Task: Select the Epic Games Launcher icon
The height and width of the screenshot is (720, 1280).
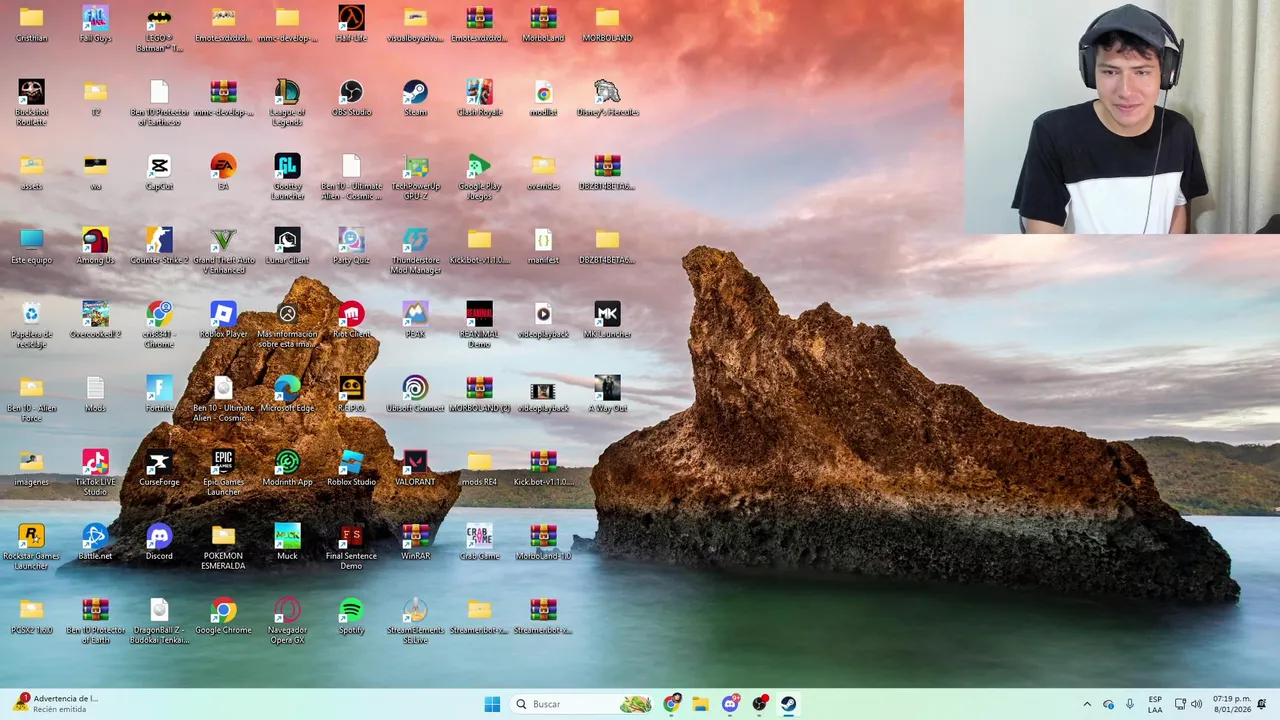Action: click(223, 473)
